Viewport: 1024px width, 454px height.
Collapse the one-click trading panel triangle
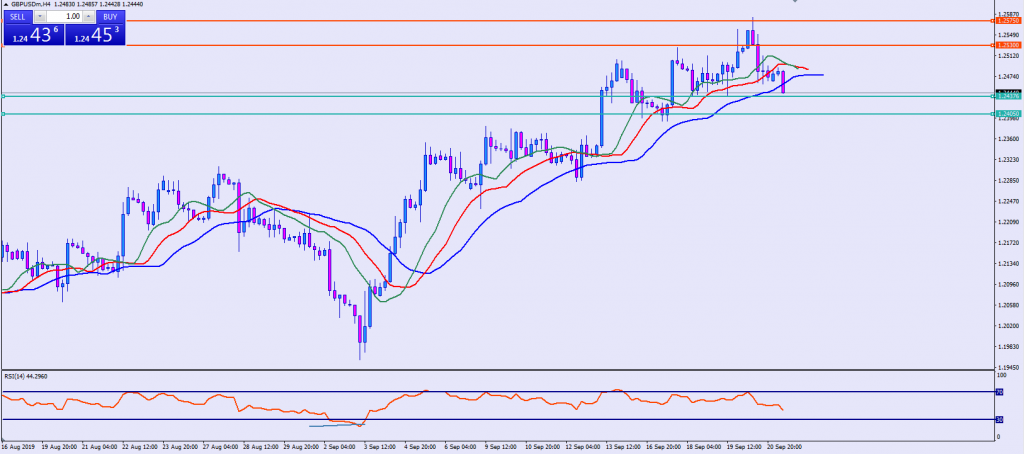click(4, 6)
